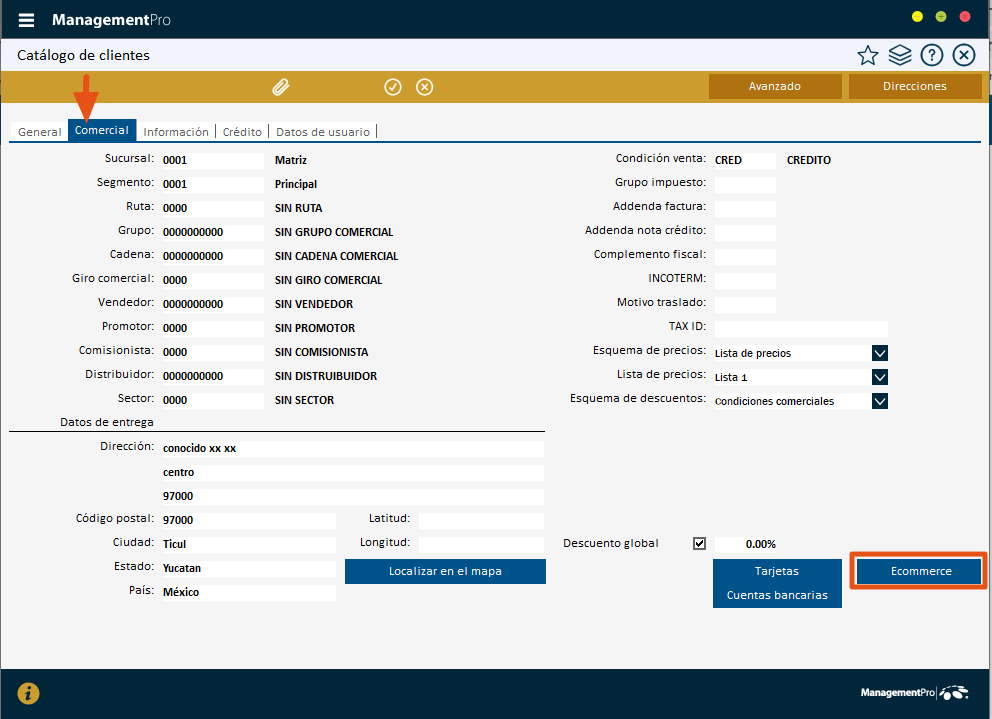This screenshot has width=992, height=719.
Task: Click the TAX ID field
Action: point(801,328)
